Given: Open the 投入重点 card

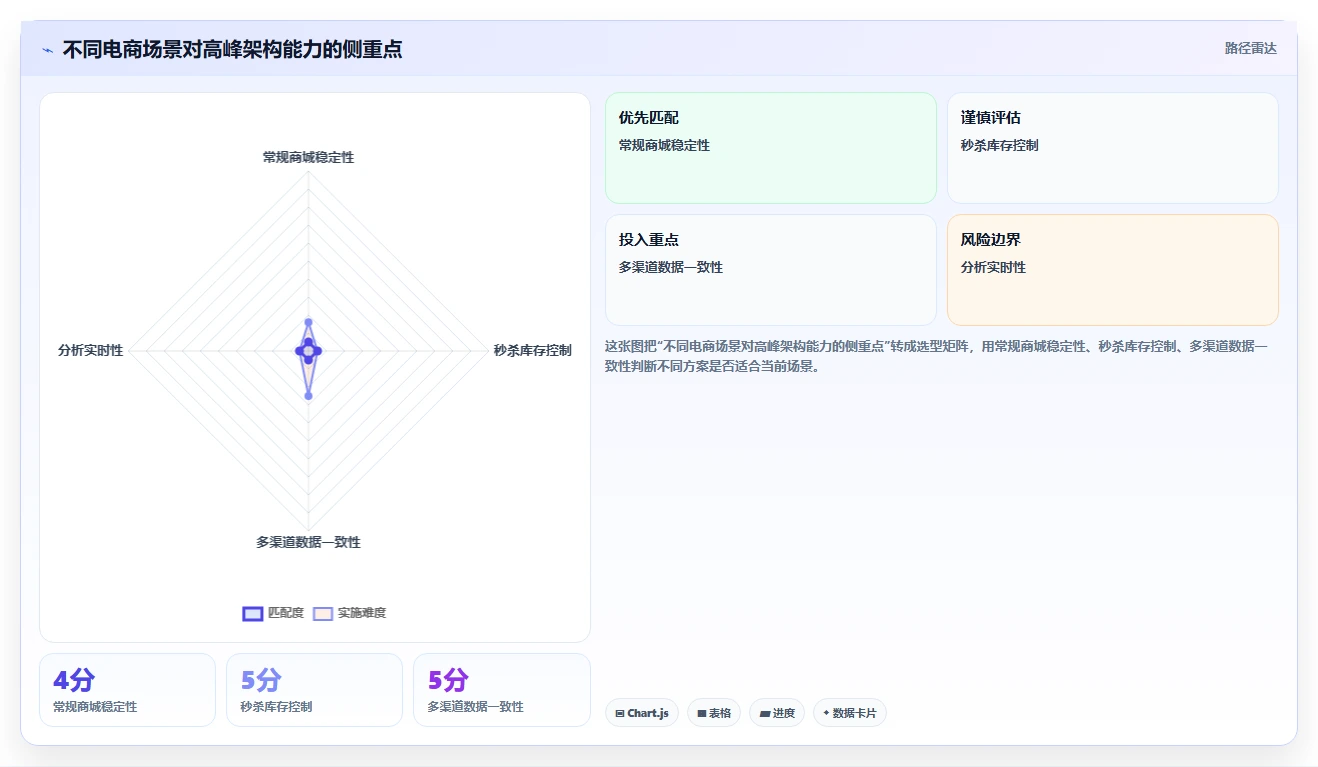Looking at the screenshot, I should pyautogui.click(x=771, y=270).
